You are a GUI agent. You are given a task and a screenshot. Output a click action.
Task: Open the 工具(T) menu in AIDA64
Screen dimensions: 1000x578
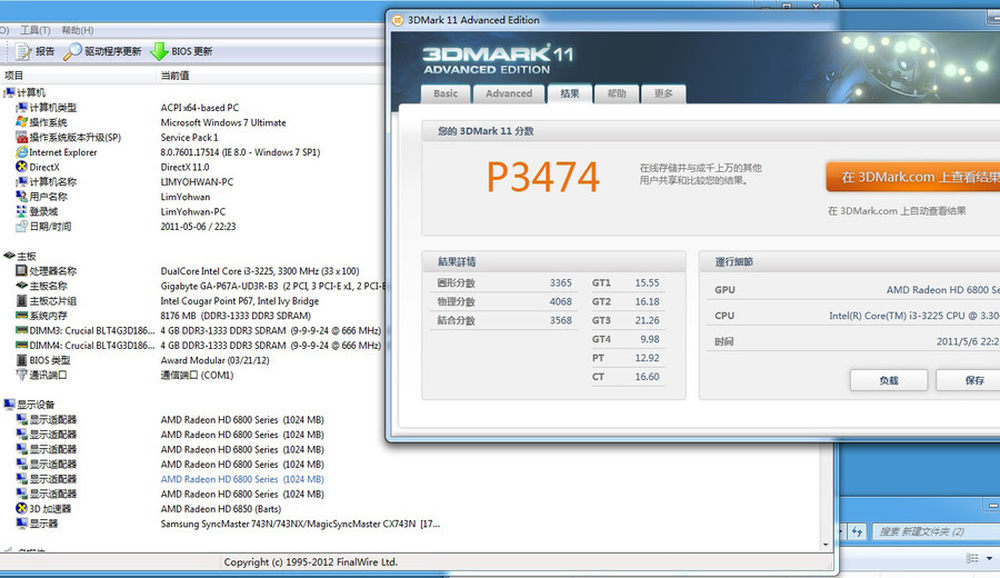tap(35, 30)
